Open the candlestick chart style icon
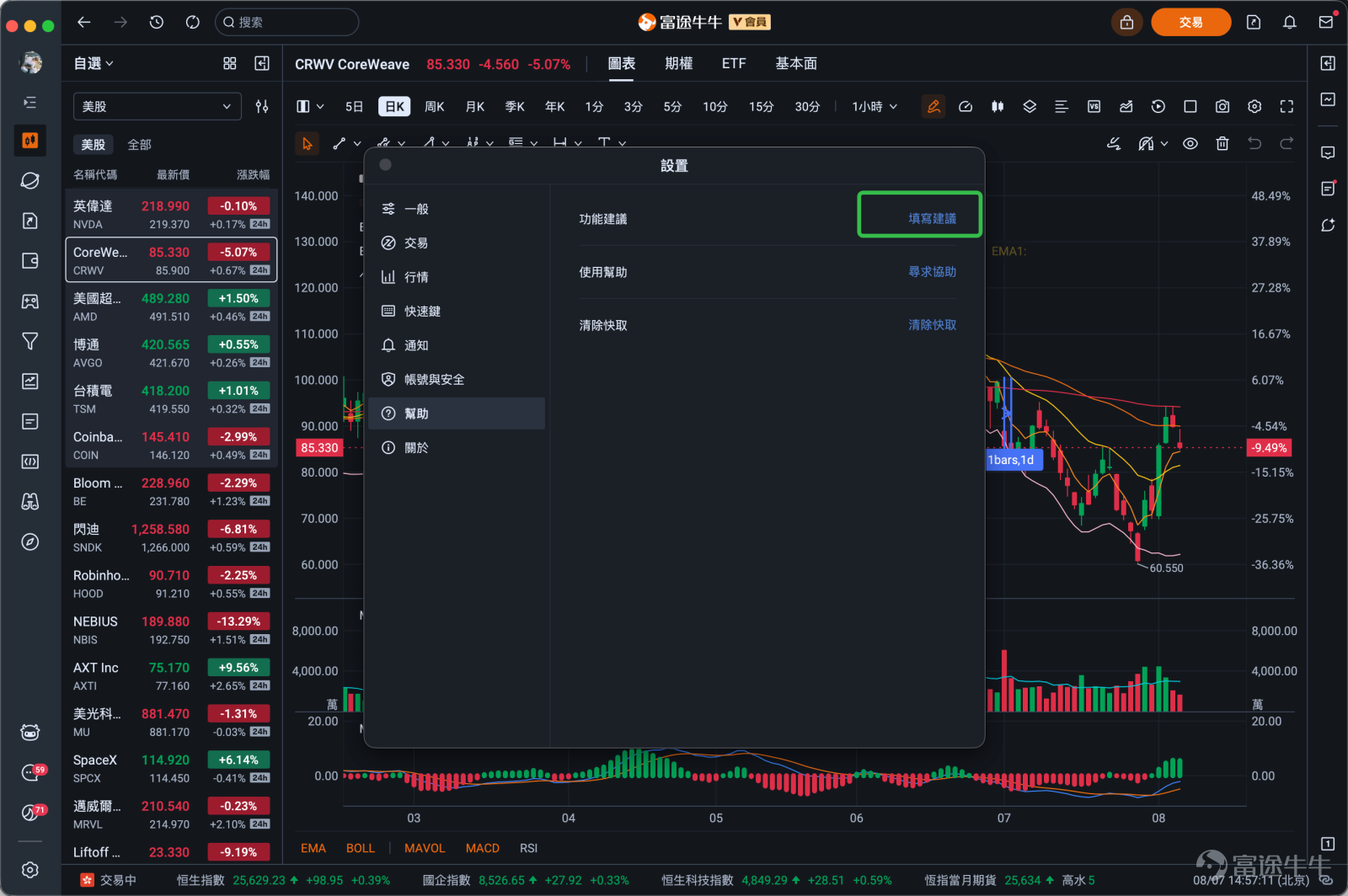Image resolution: width=1348 pixels, height=896 pixels. pyautogui.click(x=998, y=106)
